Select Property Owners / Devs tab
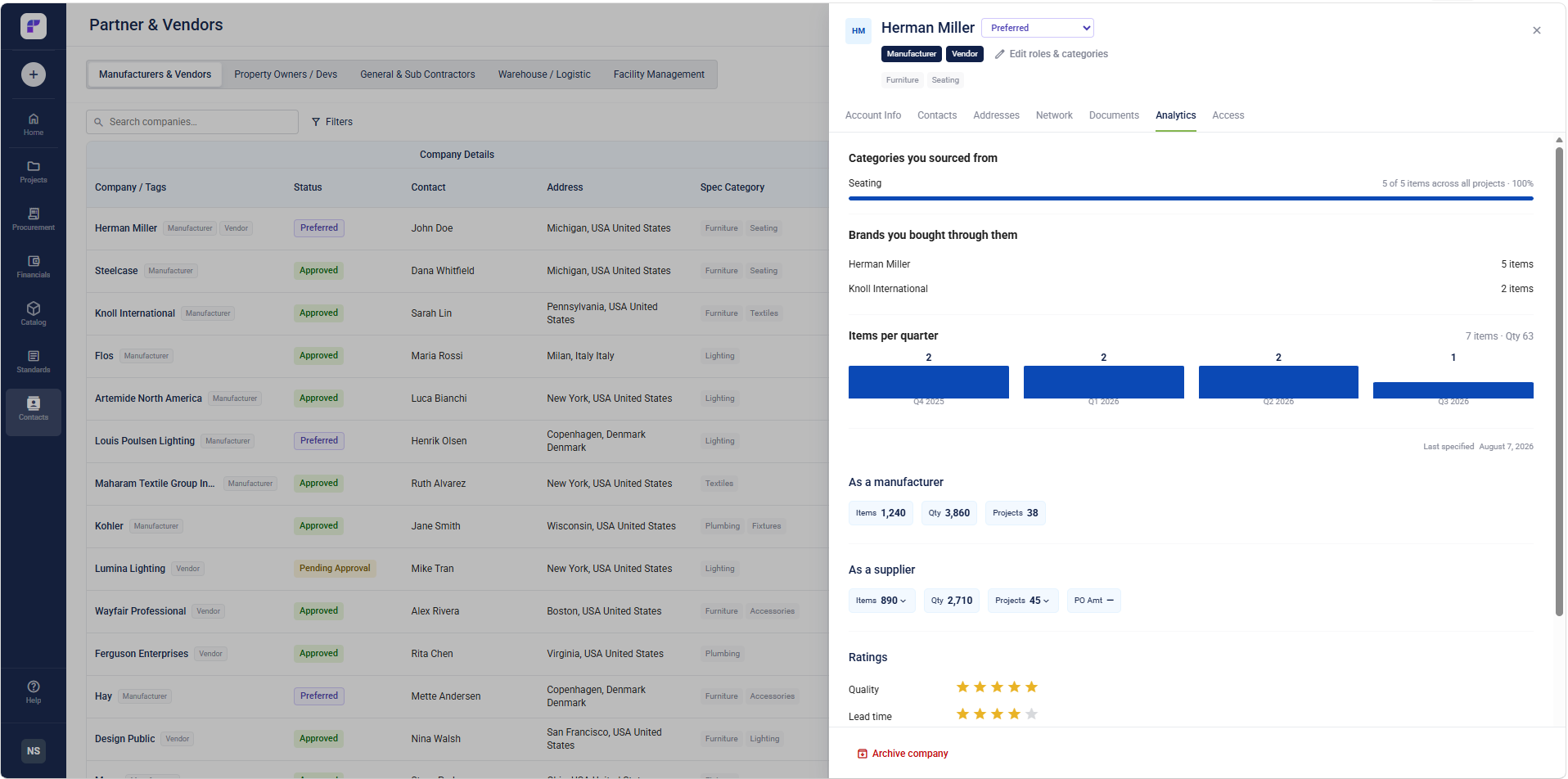 point(286,74)
